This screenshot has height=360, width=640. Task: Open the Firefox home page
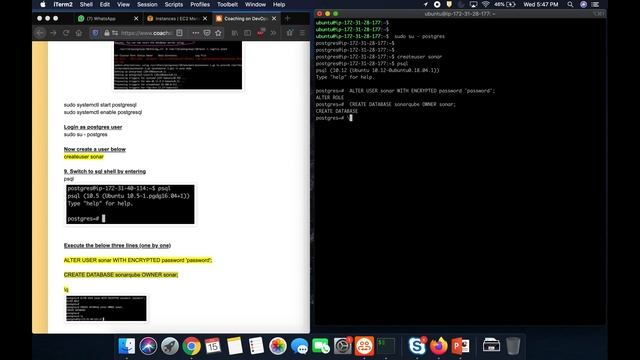click(79, 33)
